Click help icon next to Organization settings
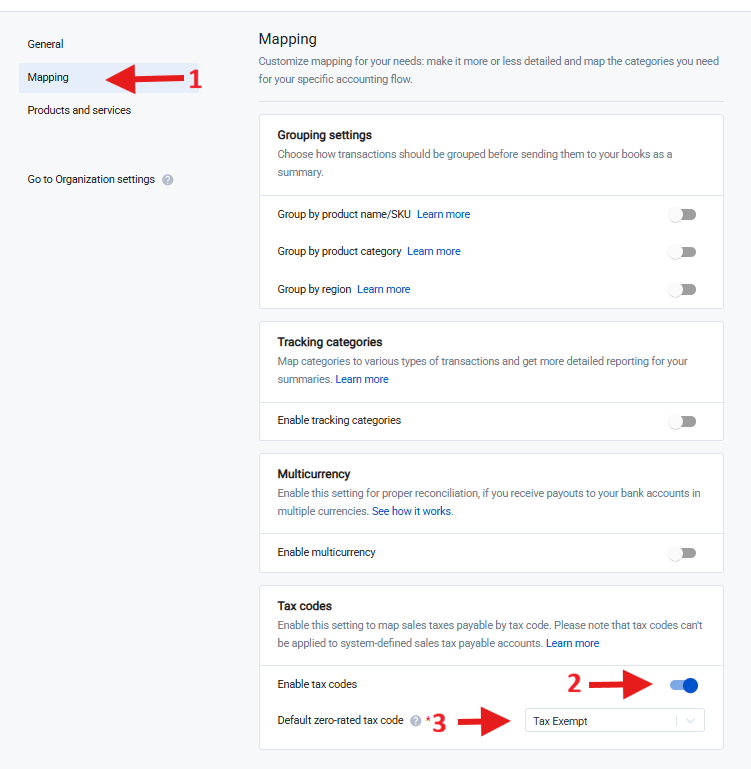 tap(168, 180)
